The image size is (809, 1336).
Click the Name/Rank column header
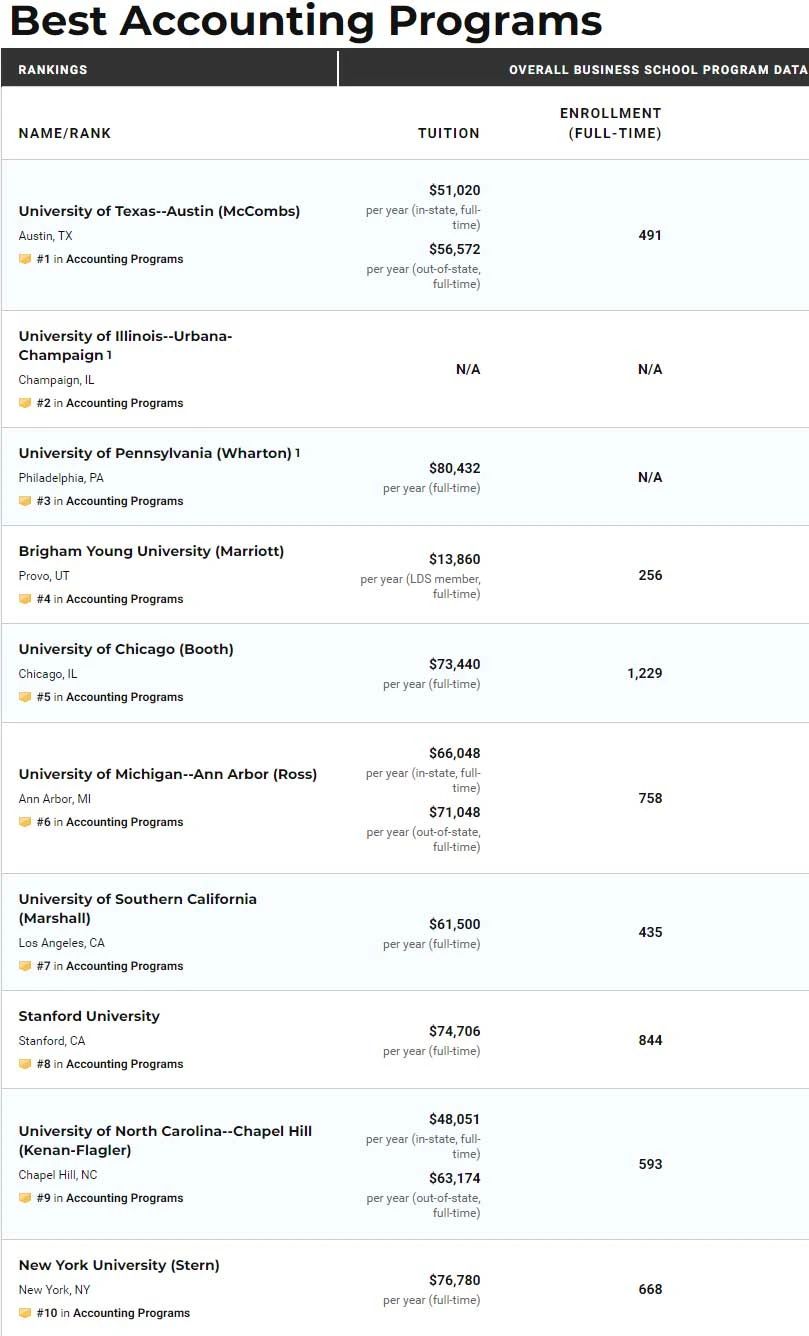pos(65,133)
